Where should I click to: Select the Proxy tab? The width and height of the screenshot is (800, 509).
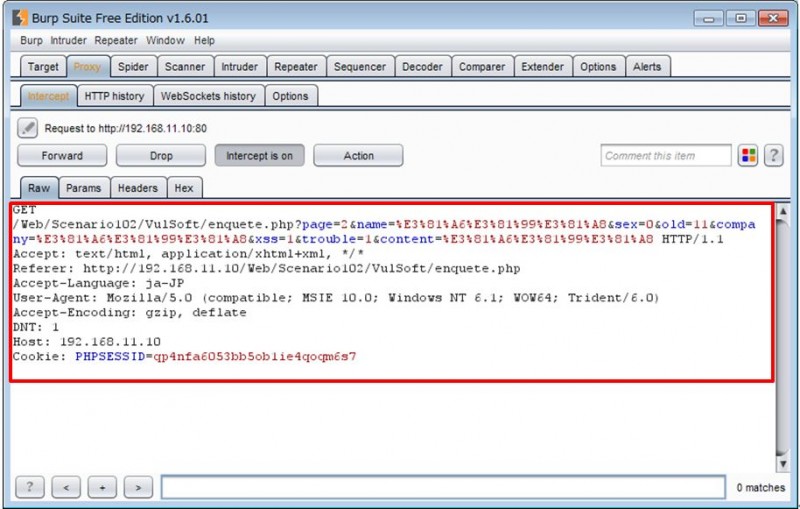pos(88,67)
